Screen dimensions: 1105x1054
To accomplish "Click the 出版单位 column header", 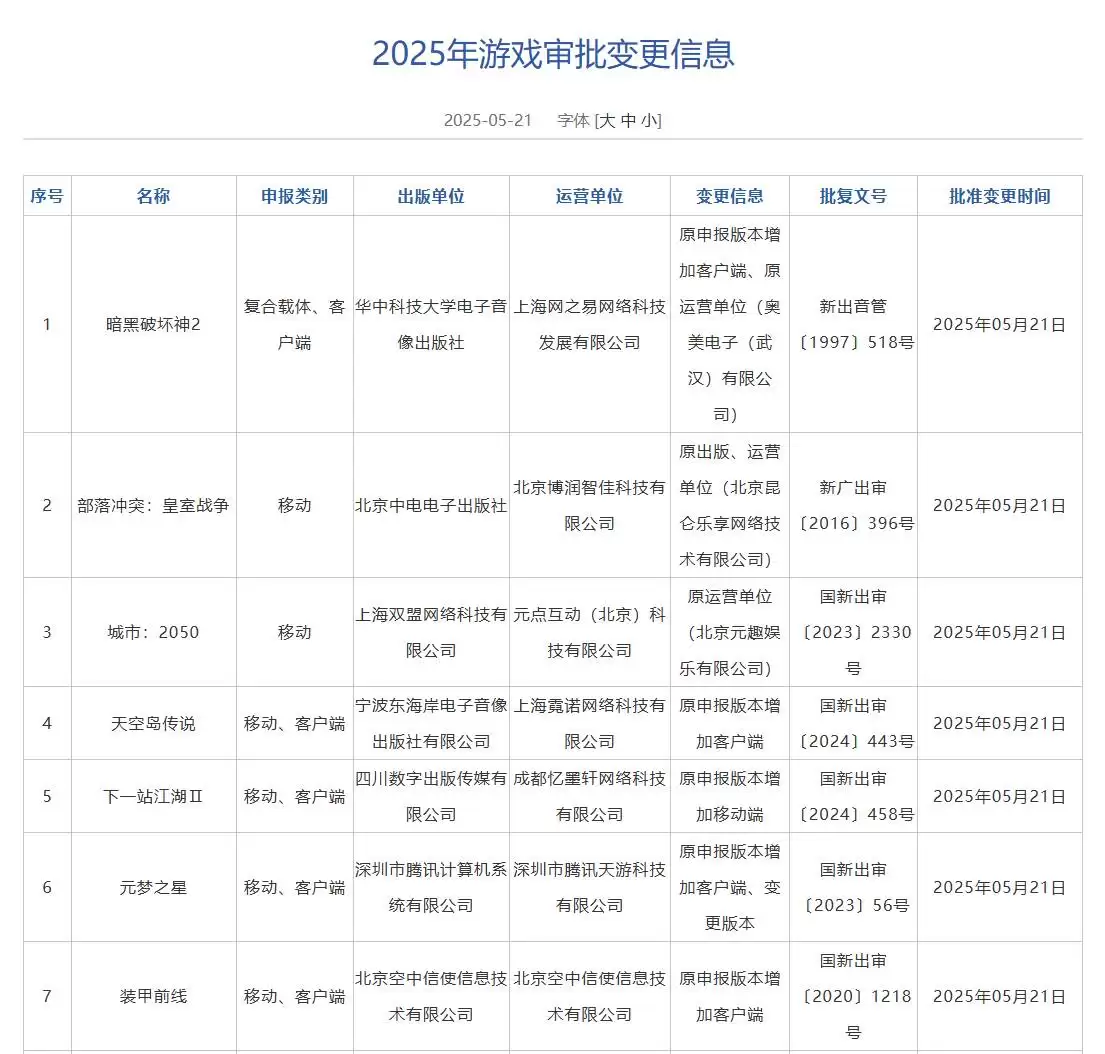I will click(x=431, y=196).
